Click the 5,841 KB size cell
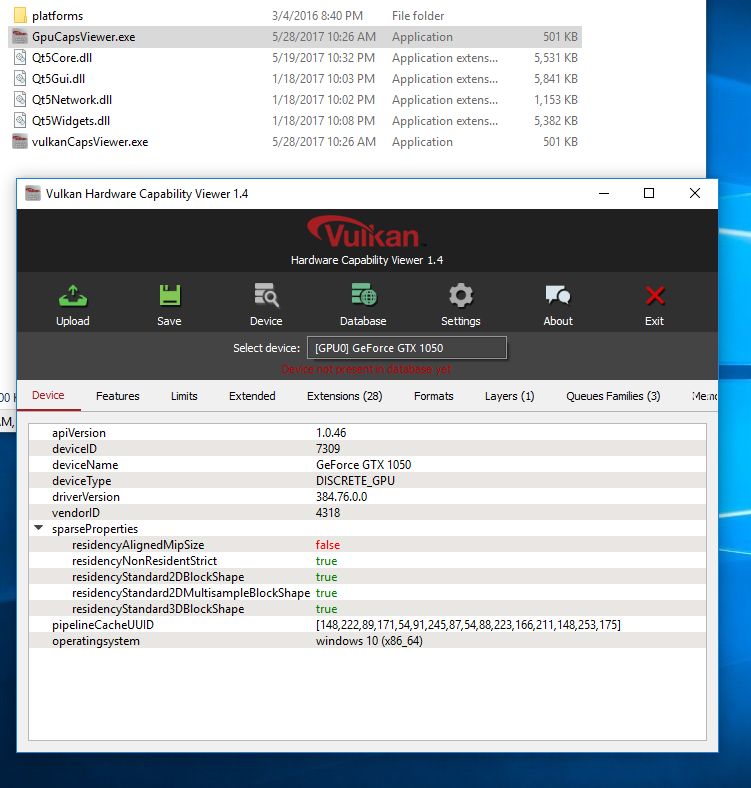The height and width of the screenshot is (788, 751). 555,79
